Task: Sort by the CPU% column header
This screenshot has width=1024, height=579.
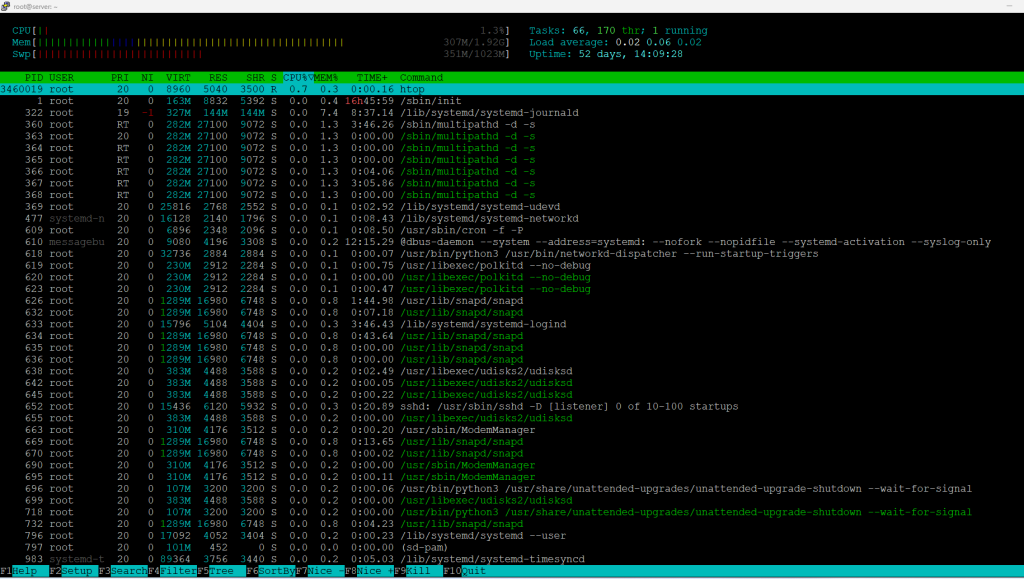Action: pyautogui.click(x=297, y=77)
